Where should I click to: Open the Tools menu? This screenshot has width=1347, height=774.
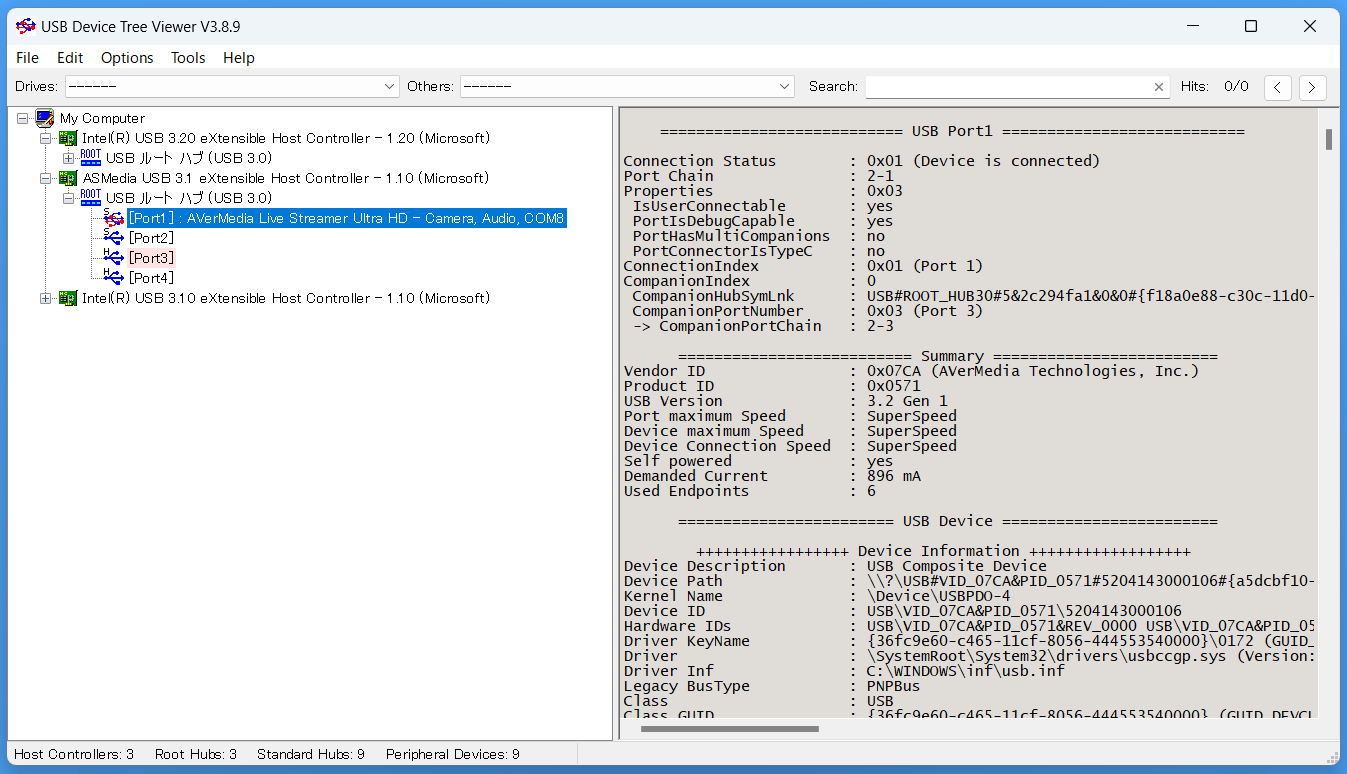(188, 58)
